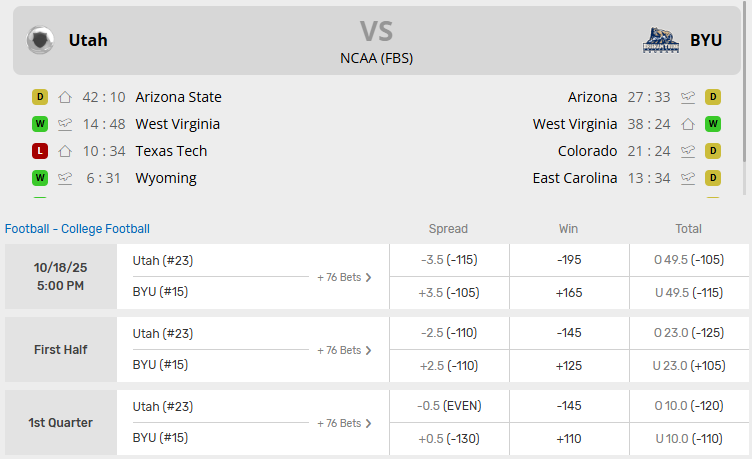Expand +76 Bets for the full game

point(344,277)
